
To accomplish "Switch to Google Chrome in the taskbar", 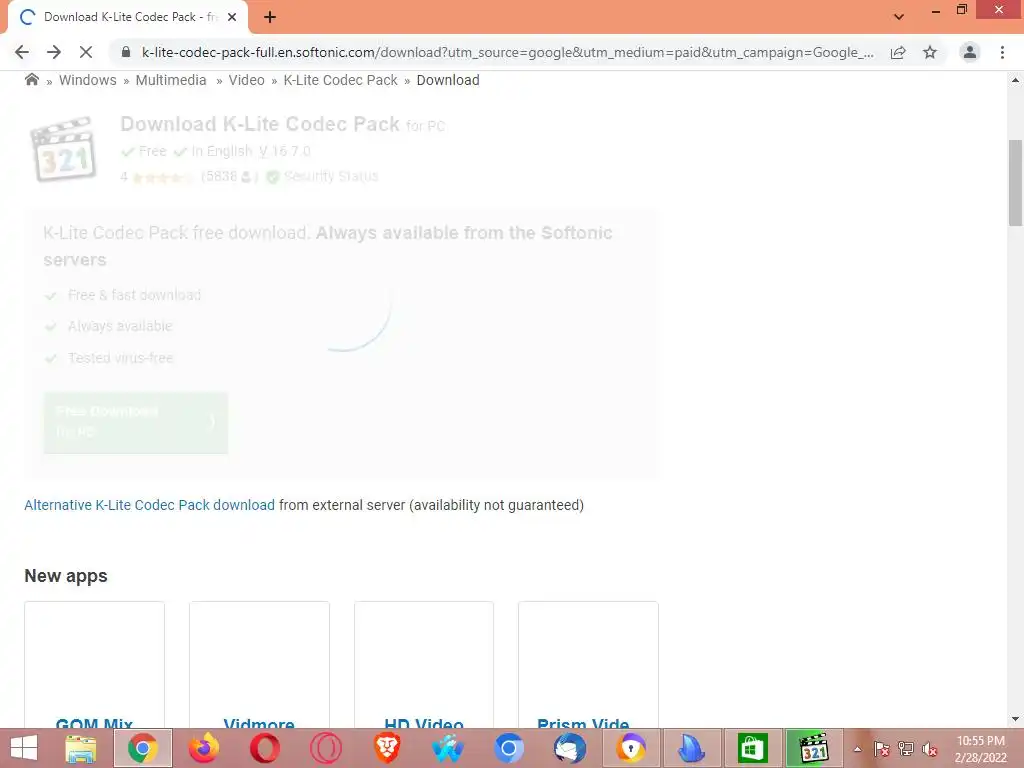I will click(x=143, y=748).
